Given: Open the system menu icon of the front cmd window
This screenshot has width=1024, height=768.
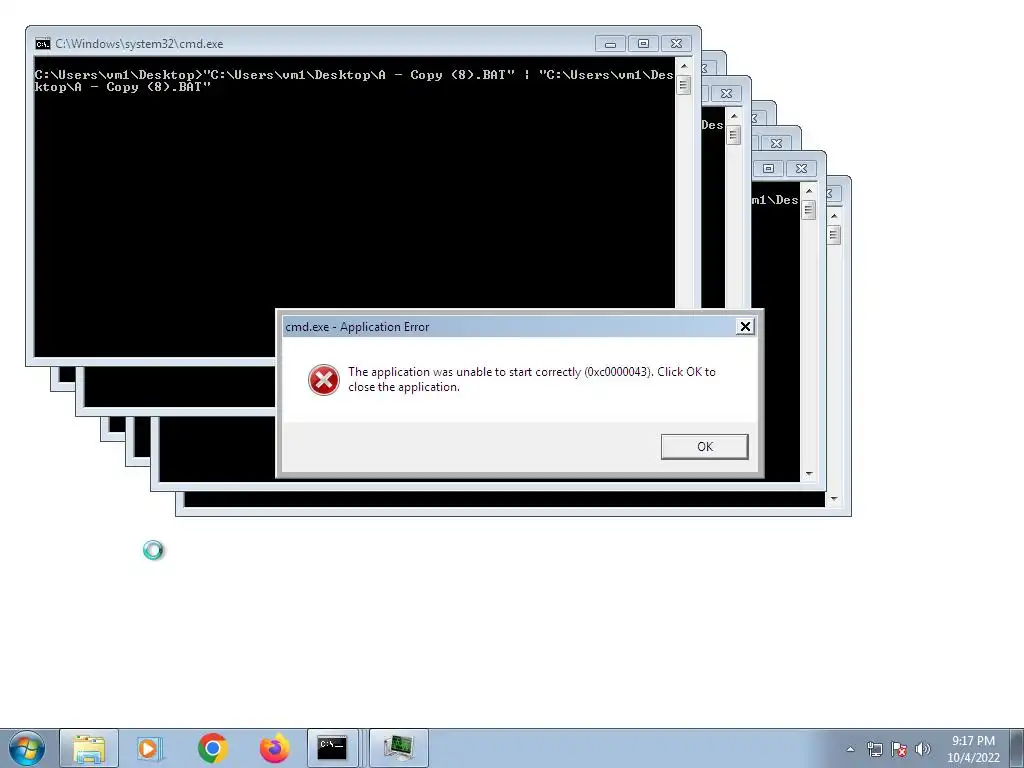Looking at the screenshot, I should 42,44.
